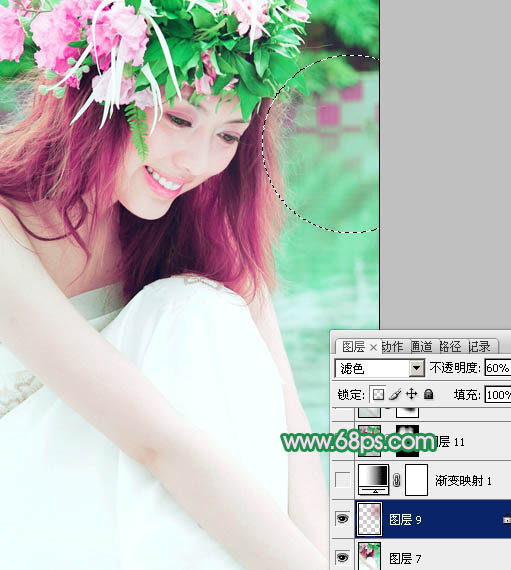The image size is (511, 570).
Task: Toggle the lock image pixels brush icon
Action: pos(395,394)
